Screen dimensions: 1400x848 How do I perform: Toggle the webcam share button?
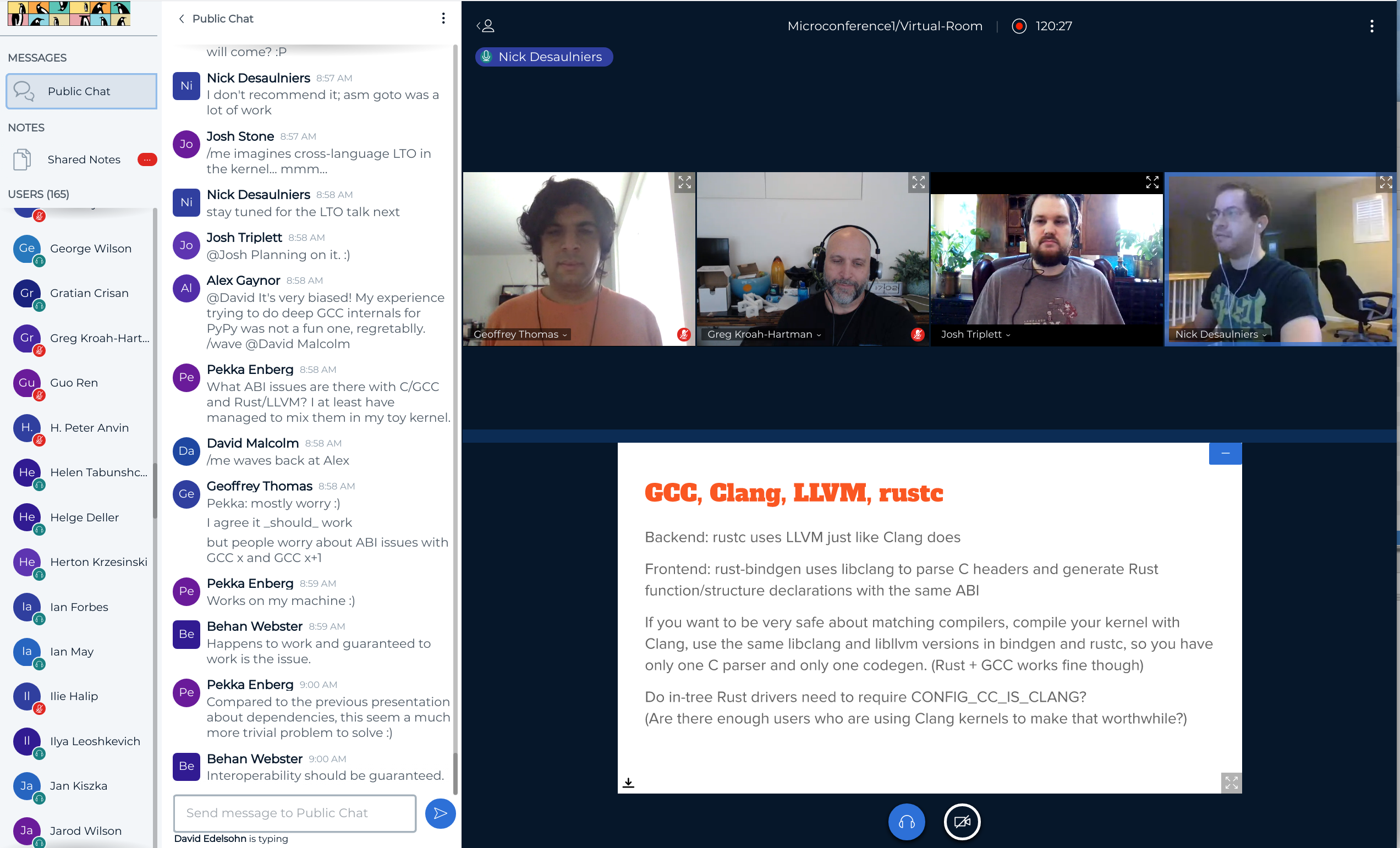[962, 821]
